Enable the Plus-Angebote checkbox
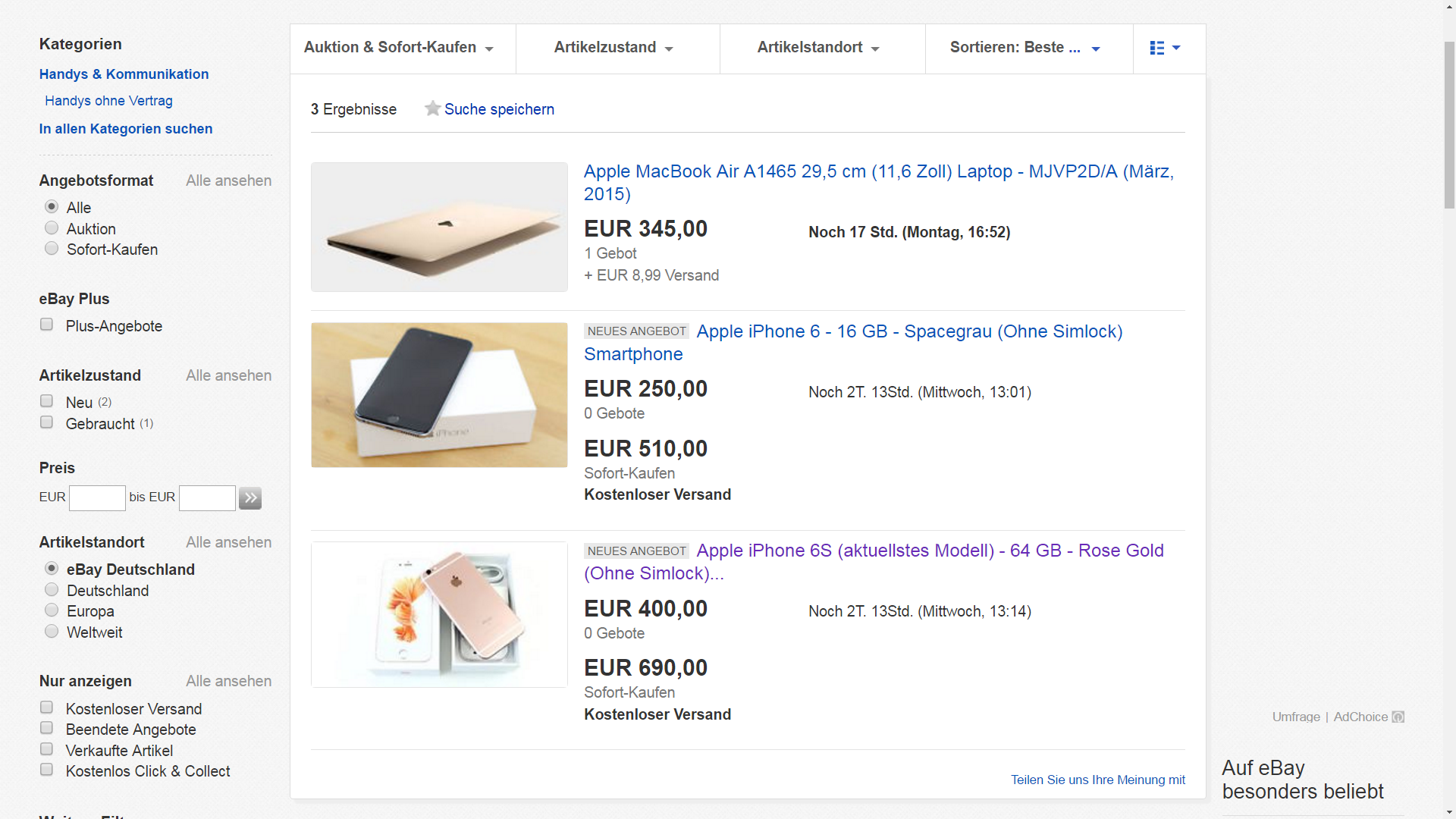This screenshot has width=1456, height=819. pyautogui.click(x=47, y=325)
